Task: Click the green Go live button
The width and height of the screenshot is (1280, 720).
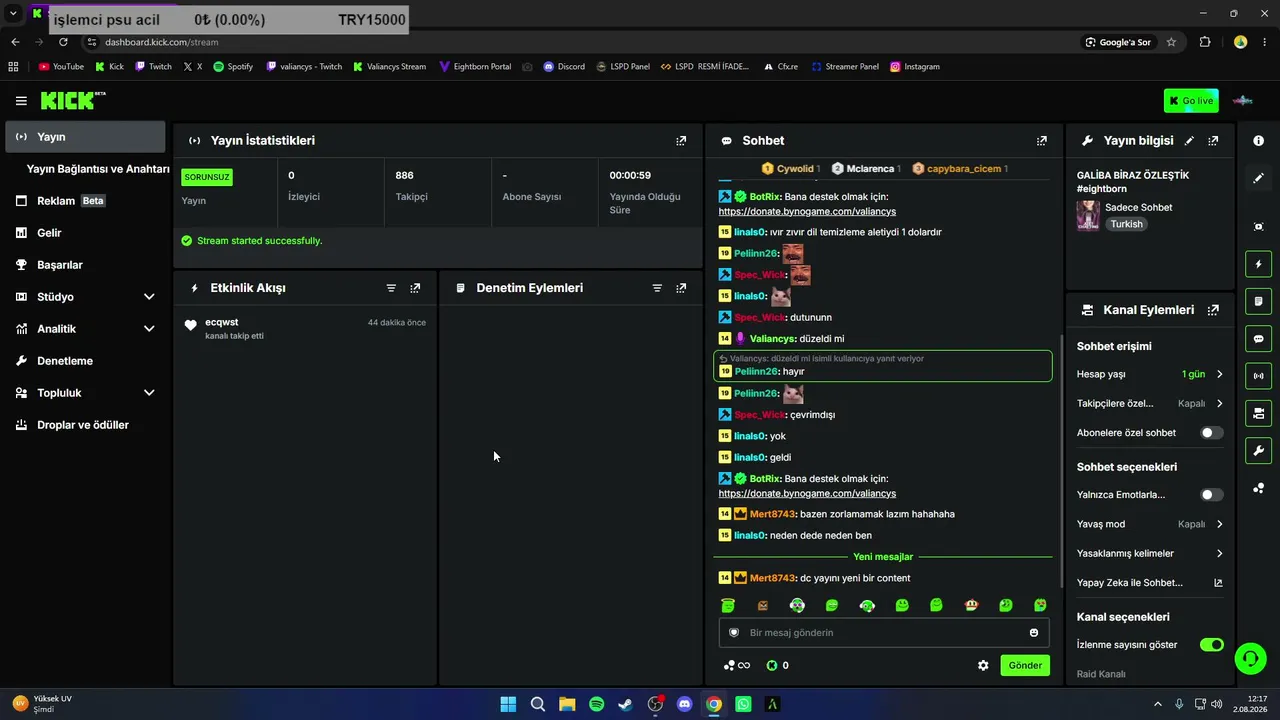Action: [x=1191, y=101]
